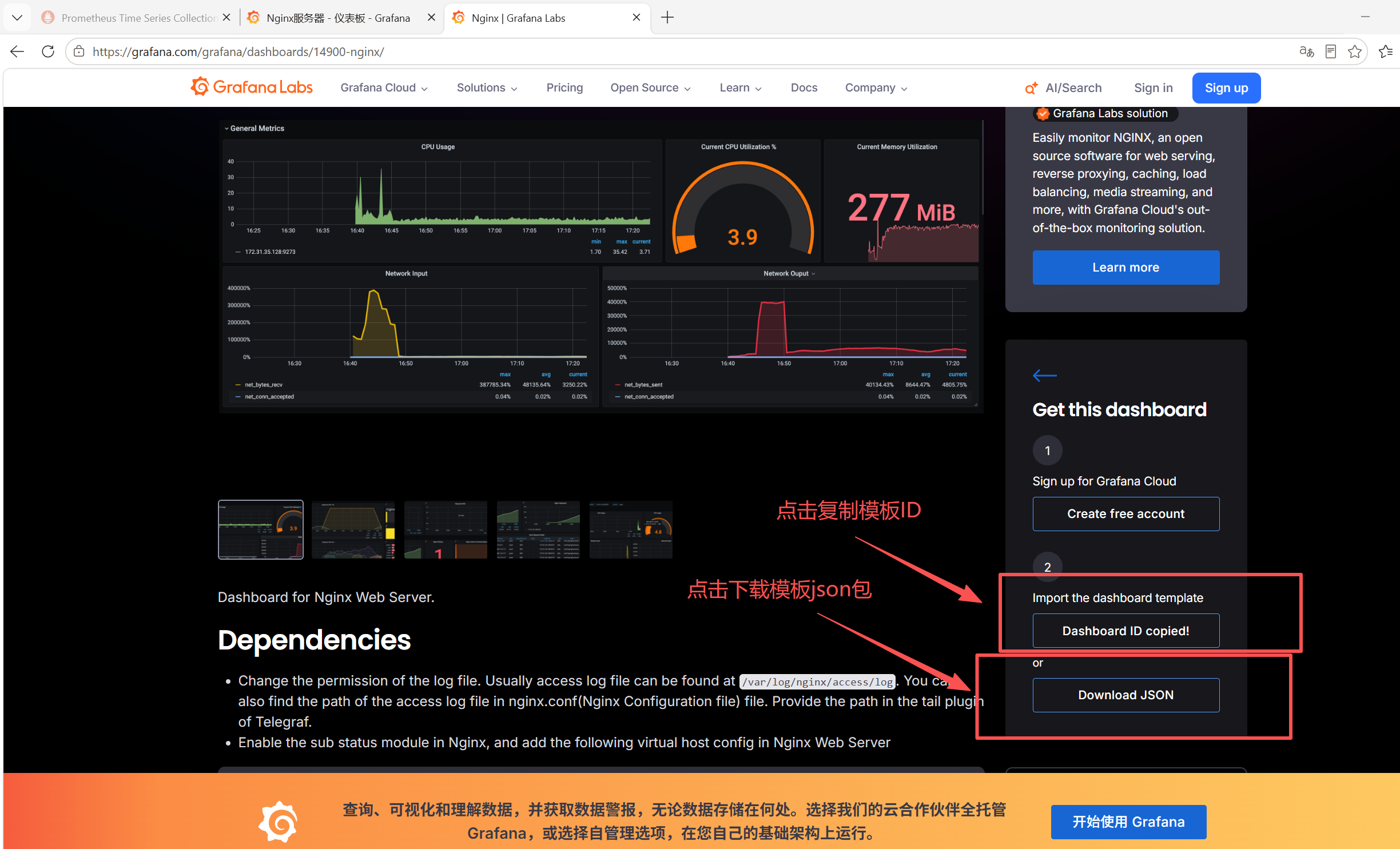Select the second dashboard screenshot thumbnail
This screenshot has height=849, width=1400.
click(353, 529)
